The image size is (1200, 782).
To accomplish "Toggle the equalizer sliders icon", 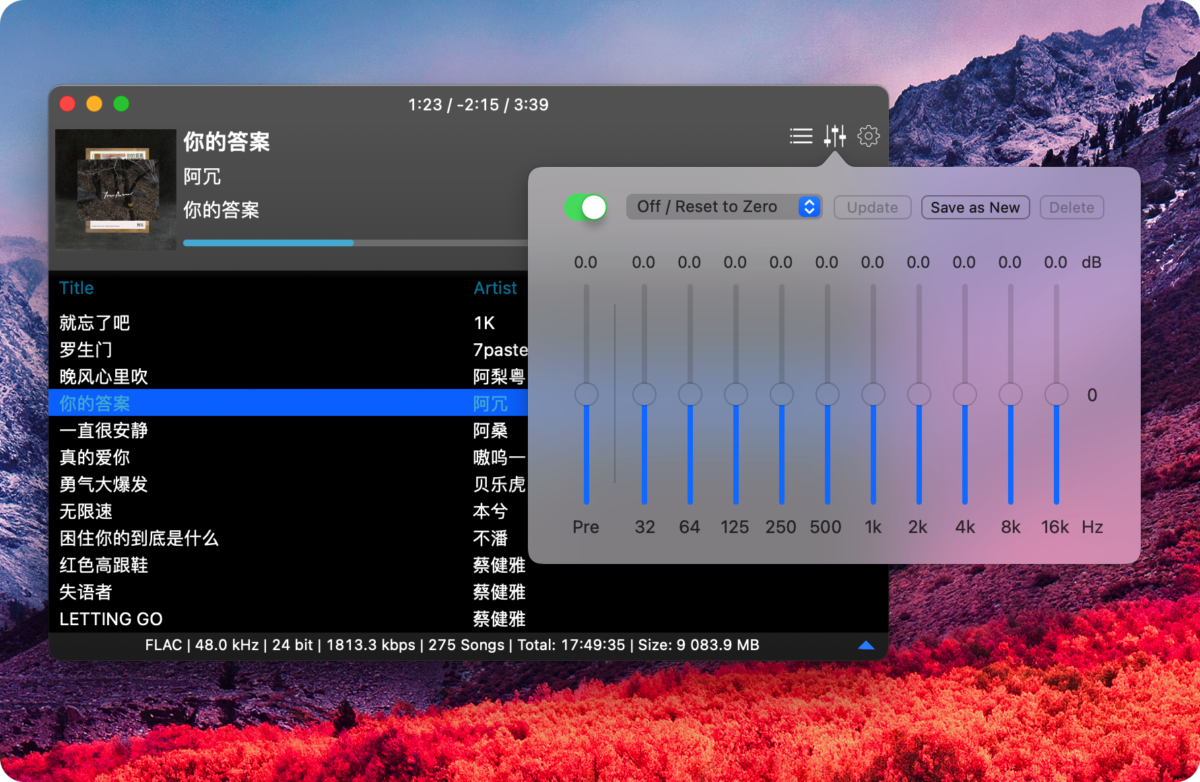I will point(835,136).
